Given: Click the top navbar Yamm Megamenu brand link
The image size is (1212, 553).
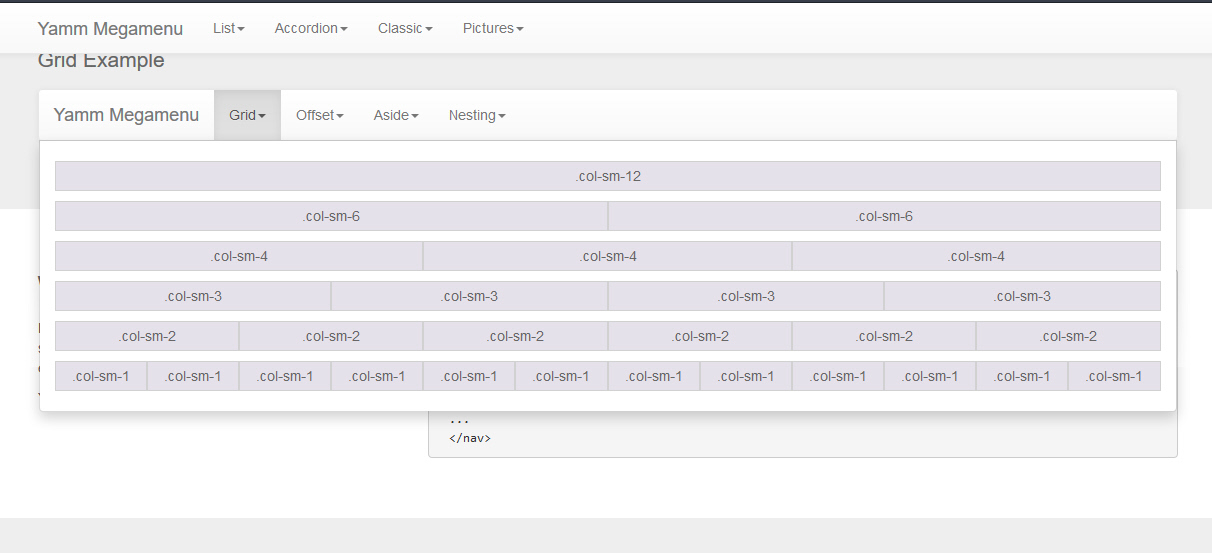Looking at the screenshot, I should pos(110,28).
